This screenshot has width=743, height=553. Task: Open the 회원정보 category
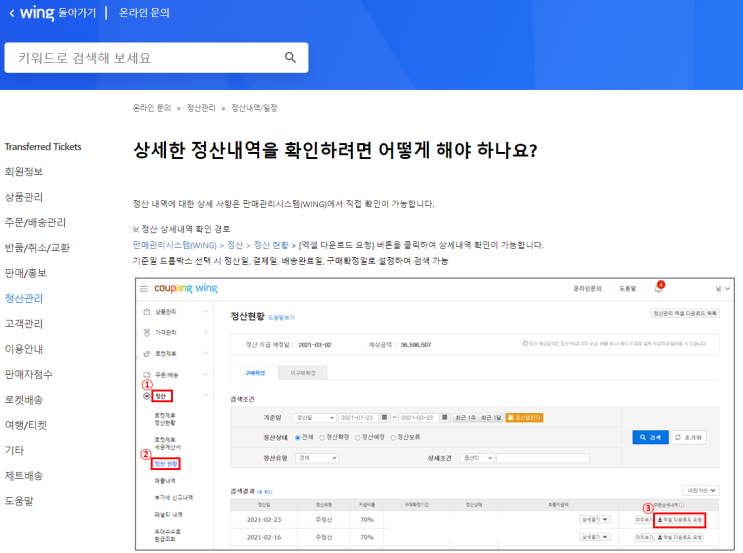point(24,172)
